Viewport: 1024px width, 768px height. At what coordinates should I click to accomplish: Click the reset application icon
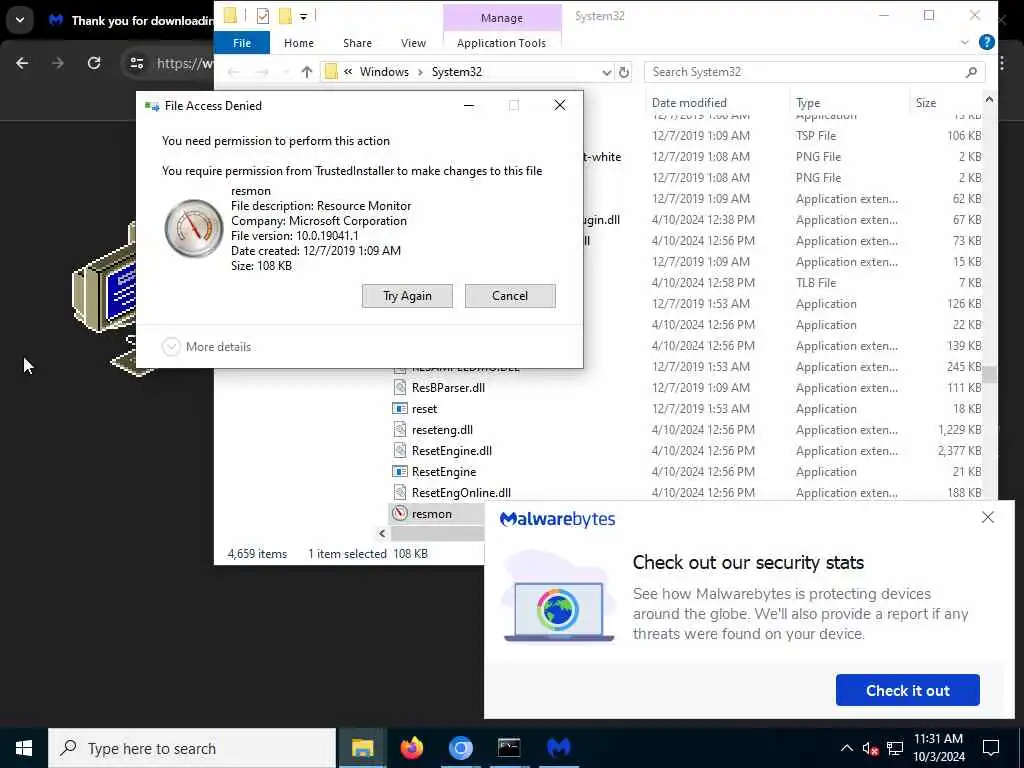coord(400,409)
